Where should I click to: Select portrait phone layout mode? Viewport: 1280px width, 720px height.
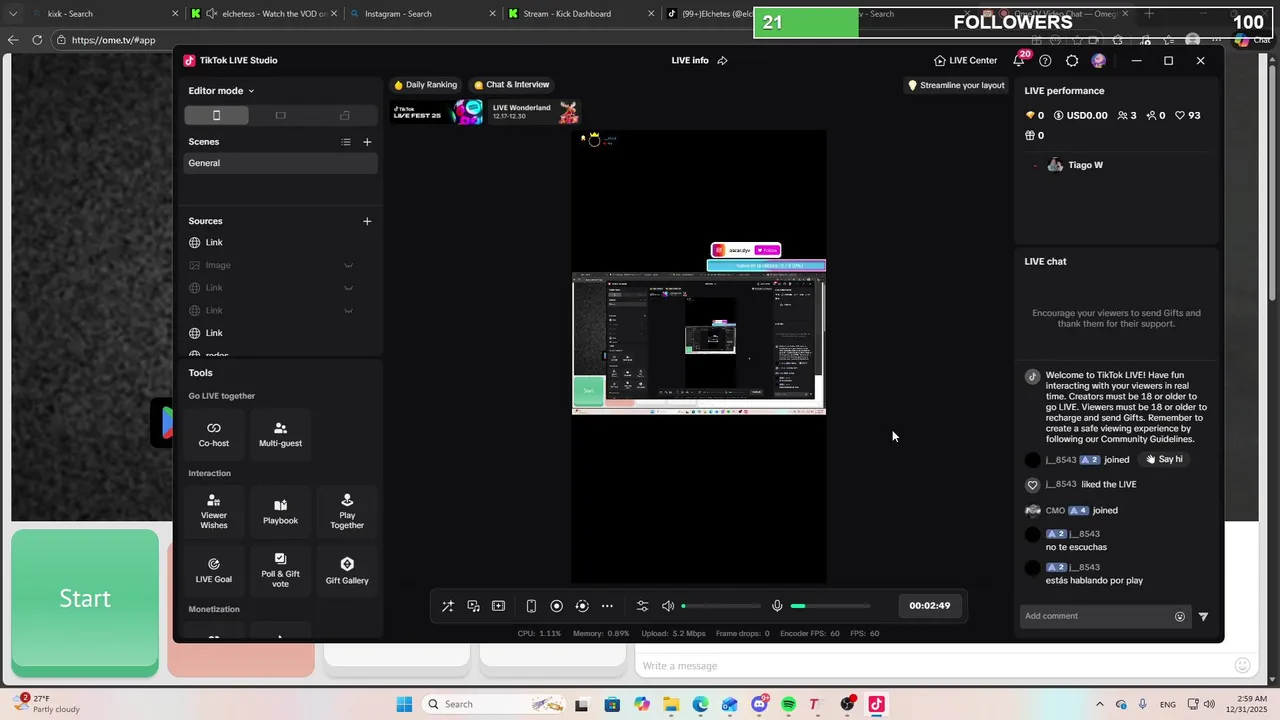point(216,115)
